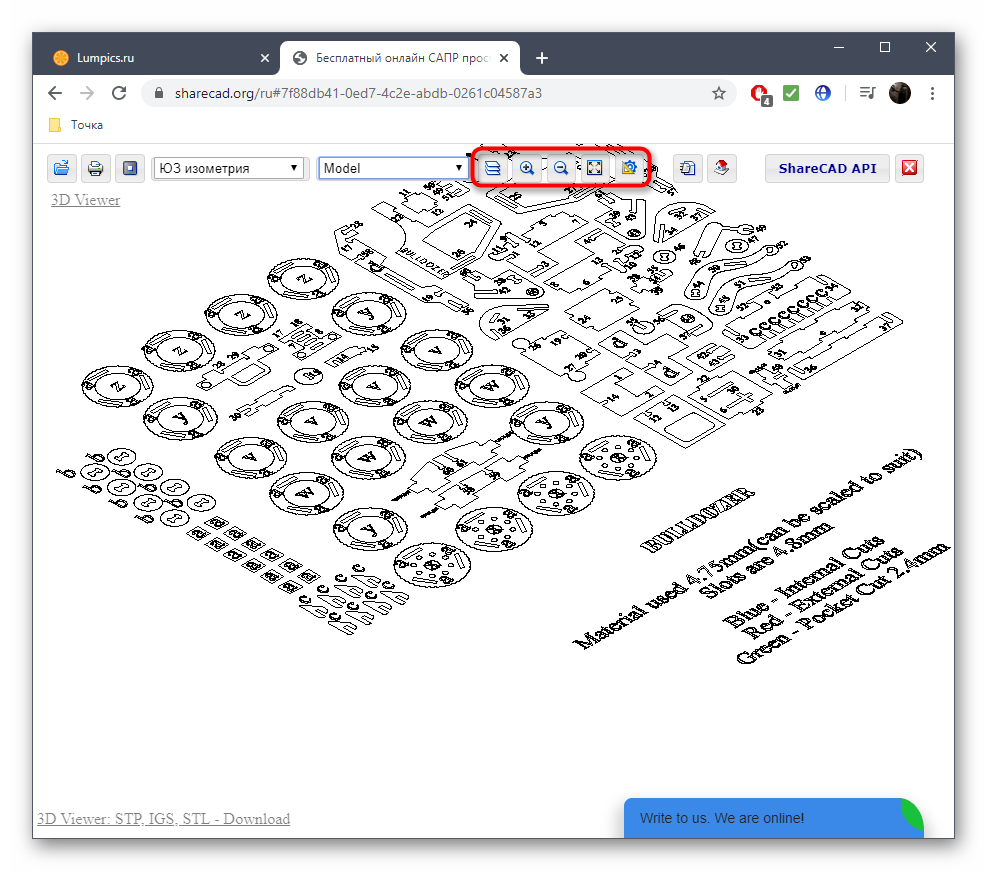
Task: Close the browser window
Action: (x=931, y=47)
